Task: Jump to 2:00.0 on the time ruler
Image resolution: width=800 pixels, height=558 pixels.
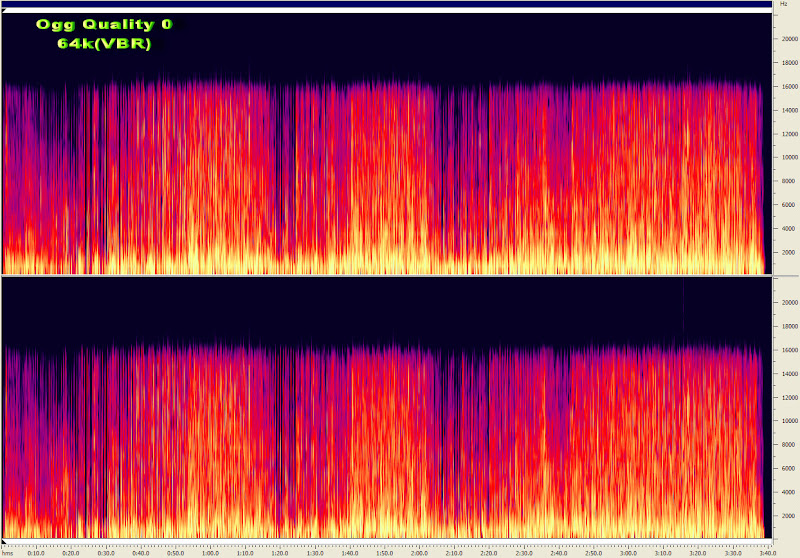Action: click(419, 552)
